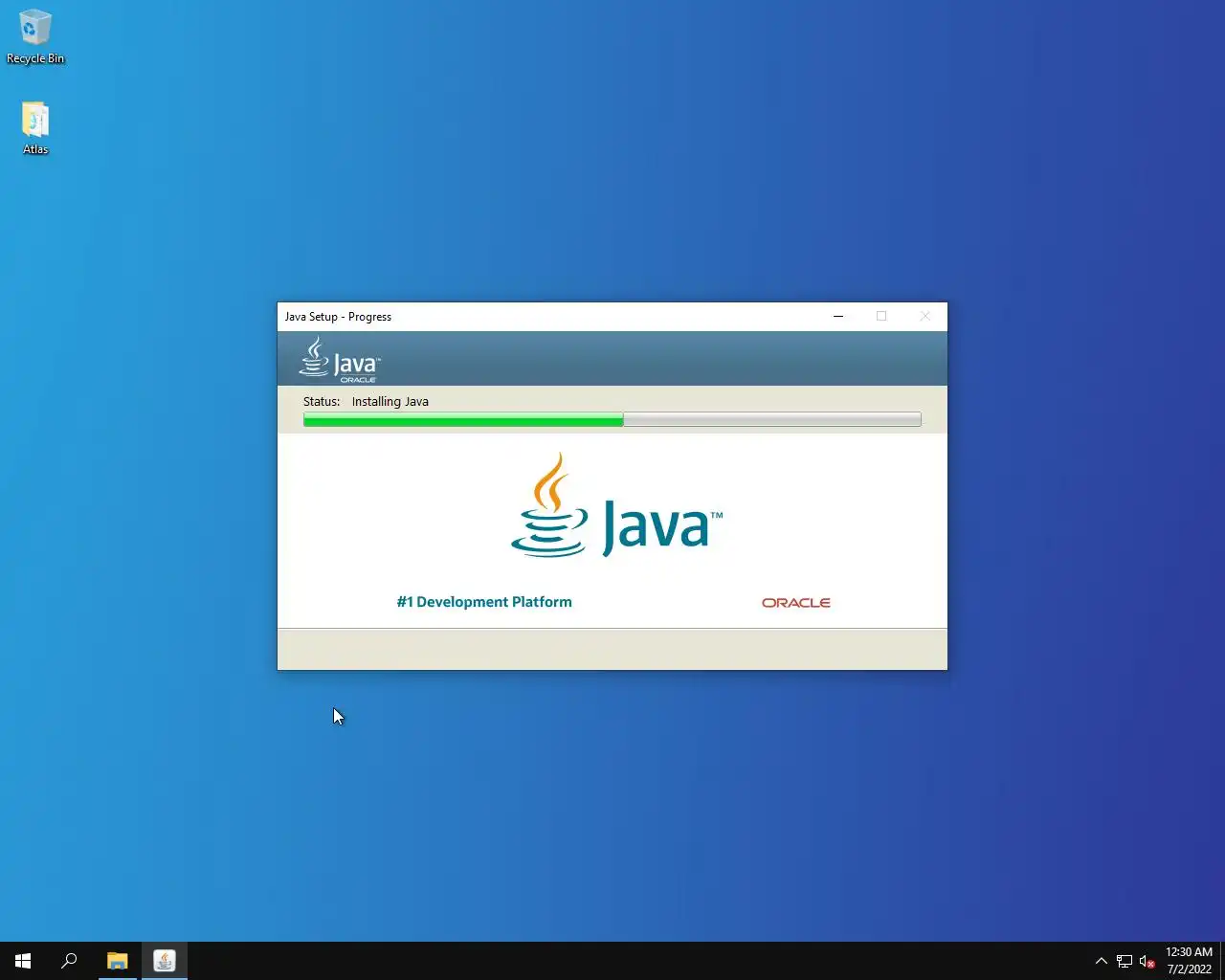Click "Installing Java" status text
Image resolution: width=1225 pixels, height=980 pixels.
pyautogui.click(x=390, y=401)
